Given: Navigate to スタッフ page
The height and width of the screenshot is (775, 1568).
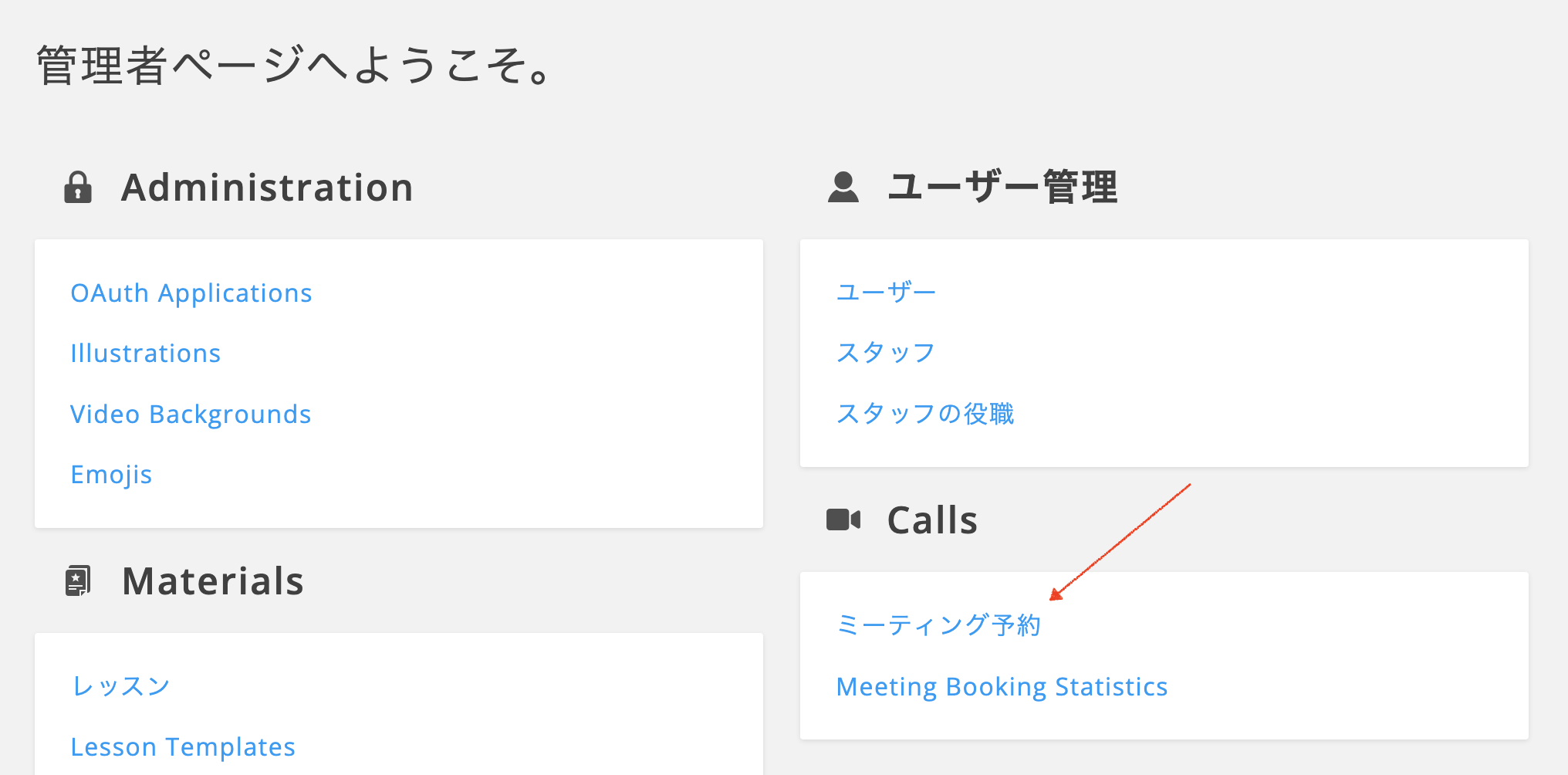Looking at the screenshot, I should tap(886, 353).
